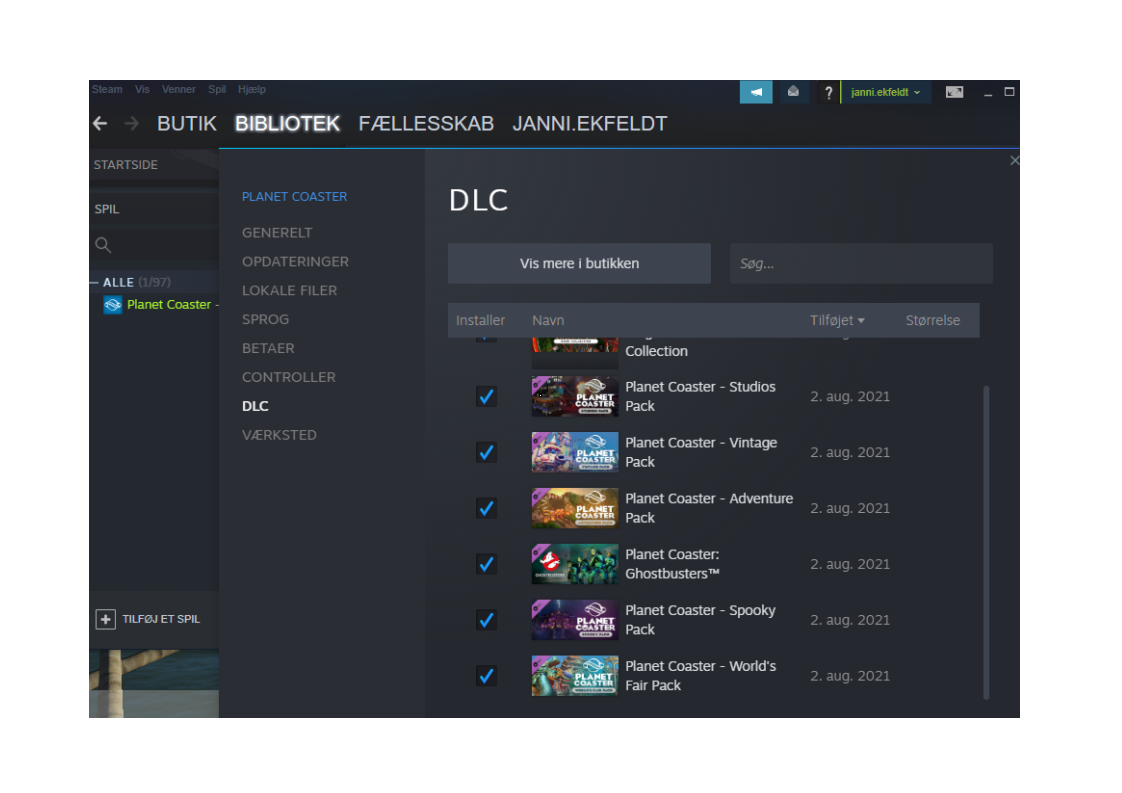Screen dimensions: 1122x793
Task: Click the plus icon beside Tilføj et spil
Action: 105,619
